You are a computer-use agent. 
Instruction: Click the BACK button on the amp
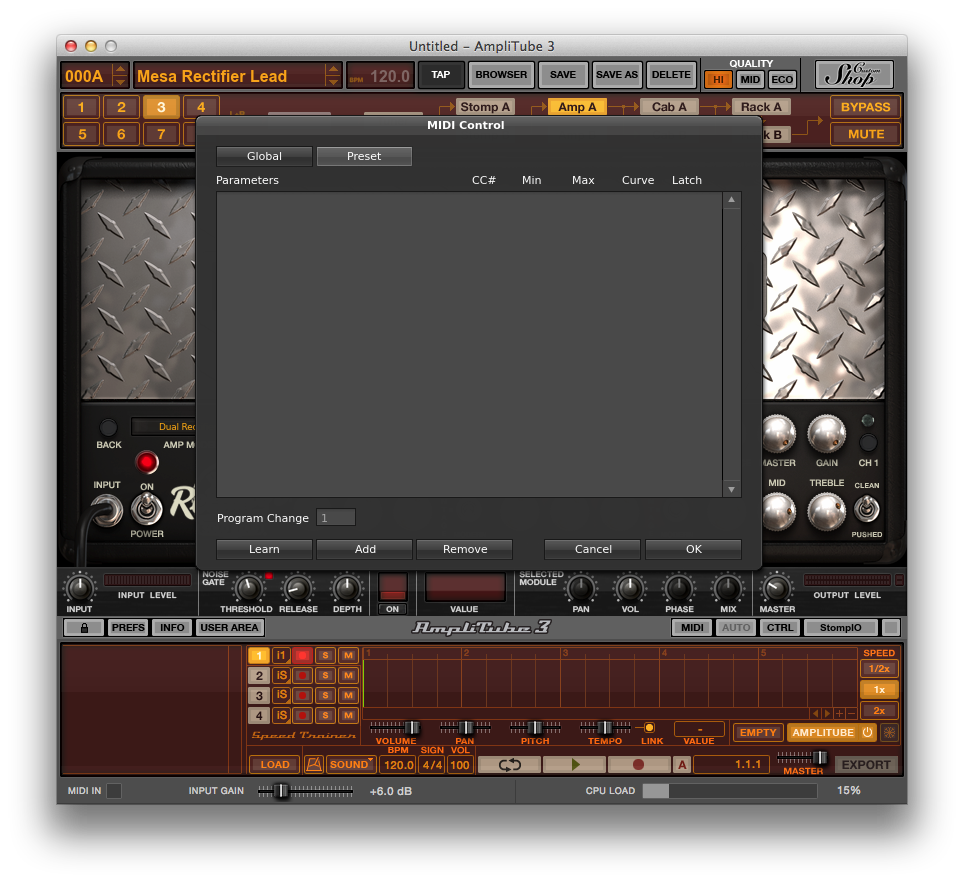coord(108,427)
